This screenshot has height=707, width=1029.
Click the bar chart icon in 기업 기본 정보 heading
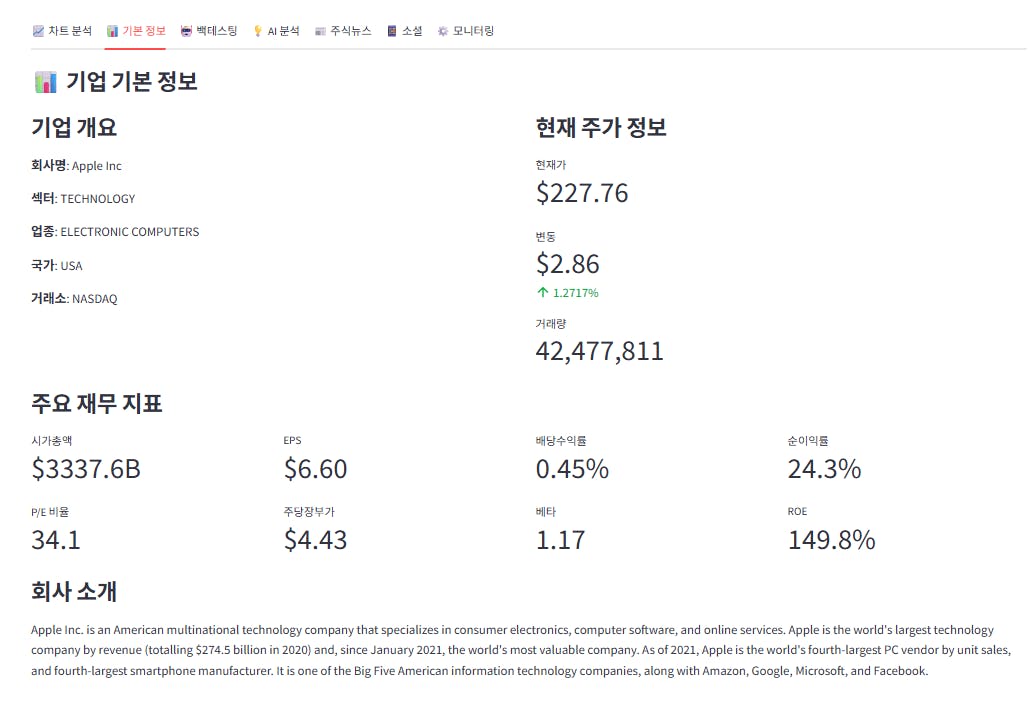(45, 82)
